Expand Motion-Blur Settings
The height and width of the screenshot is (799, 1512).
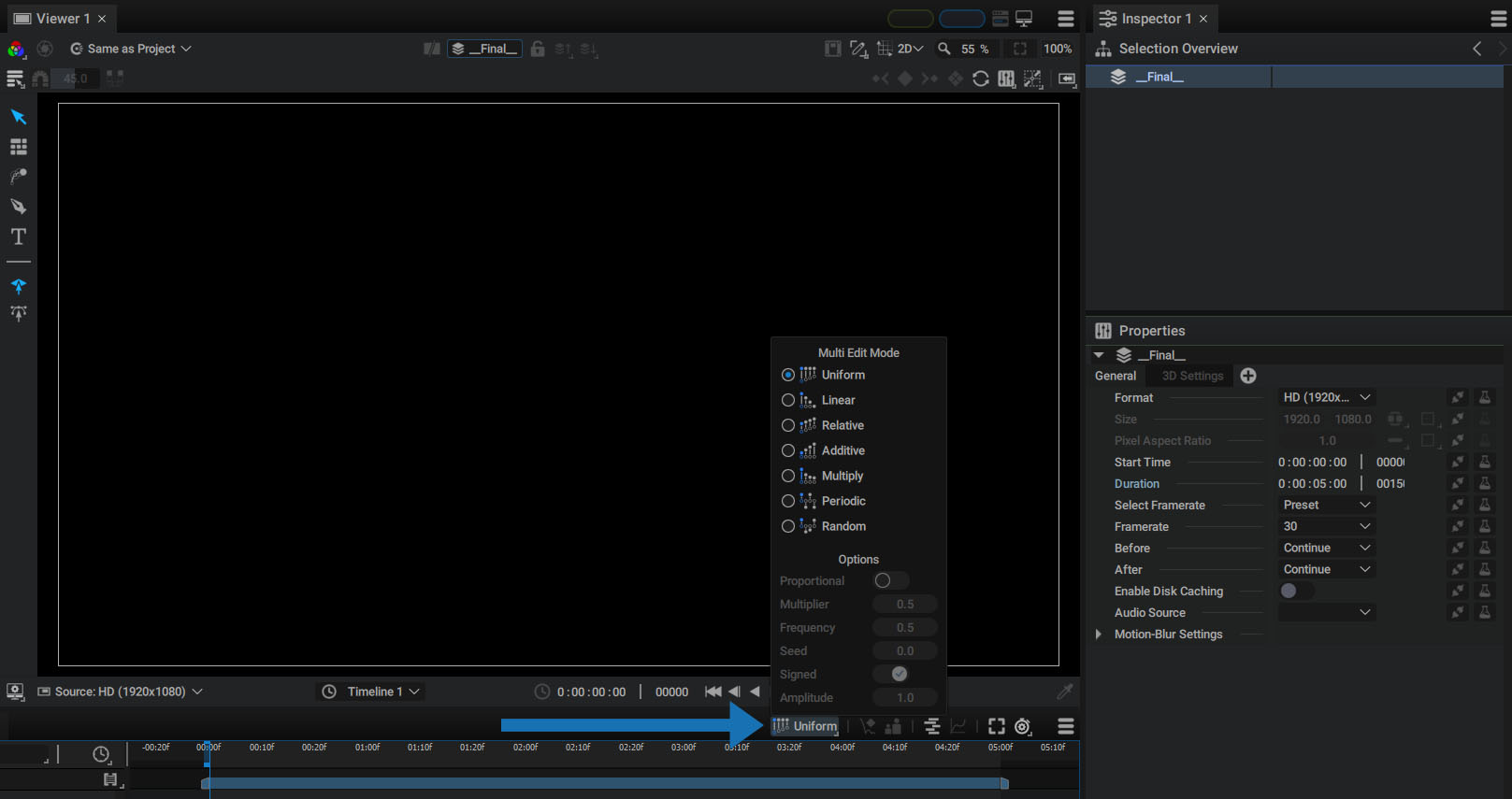click(1099, 634)
